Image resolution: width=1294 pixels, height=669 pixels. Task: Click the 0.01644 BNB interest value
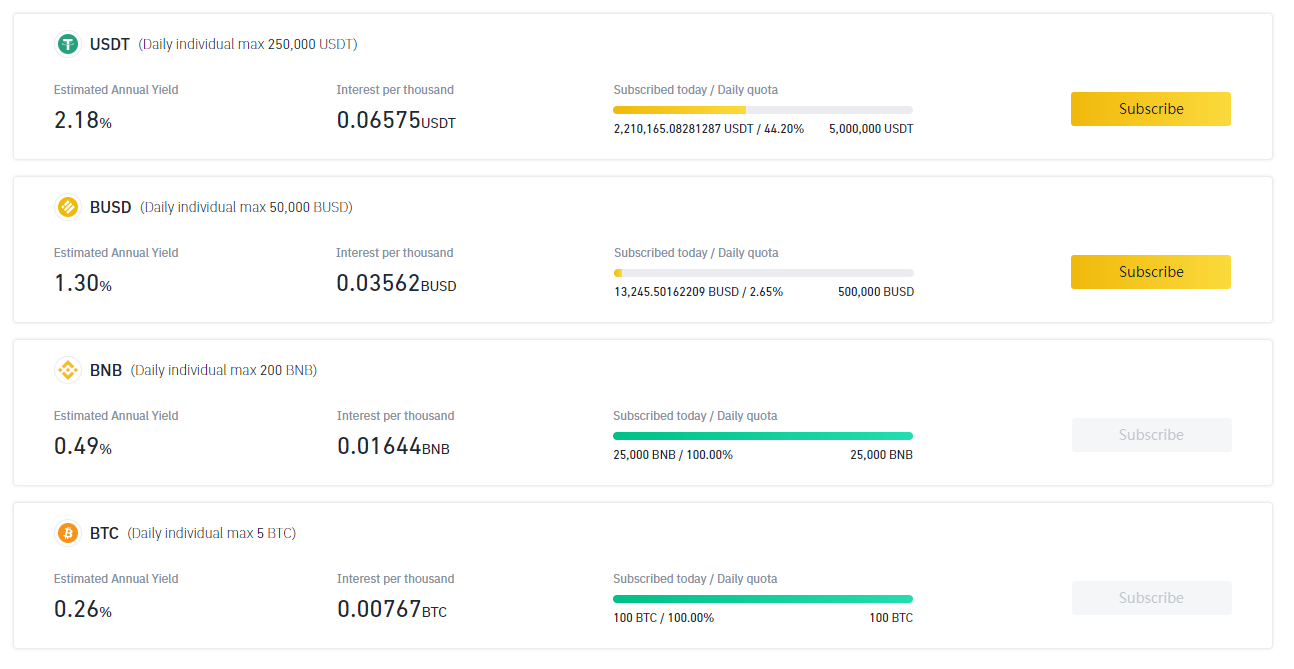tap(393, 446)
